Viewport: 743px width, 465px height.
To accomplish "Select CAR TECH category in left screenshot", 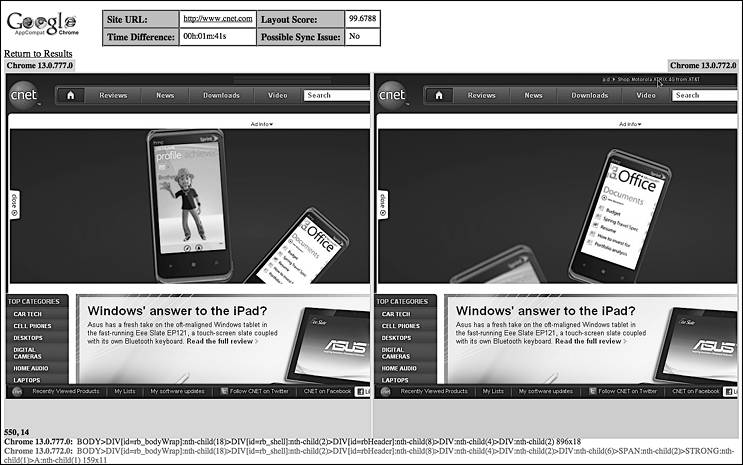I will tap(27, 314).
